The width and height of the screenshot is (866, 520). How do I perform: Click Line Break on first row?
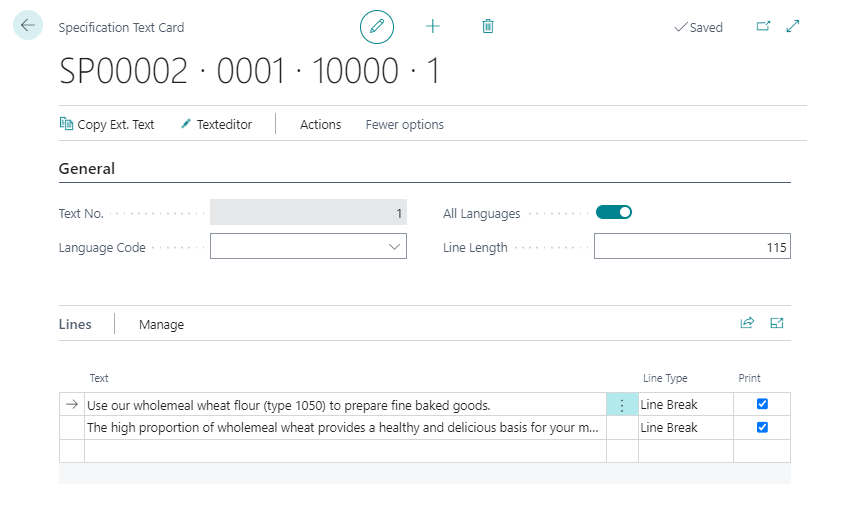click(x=669, y=405)
